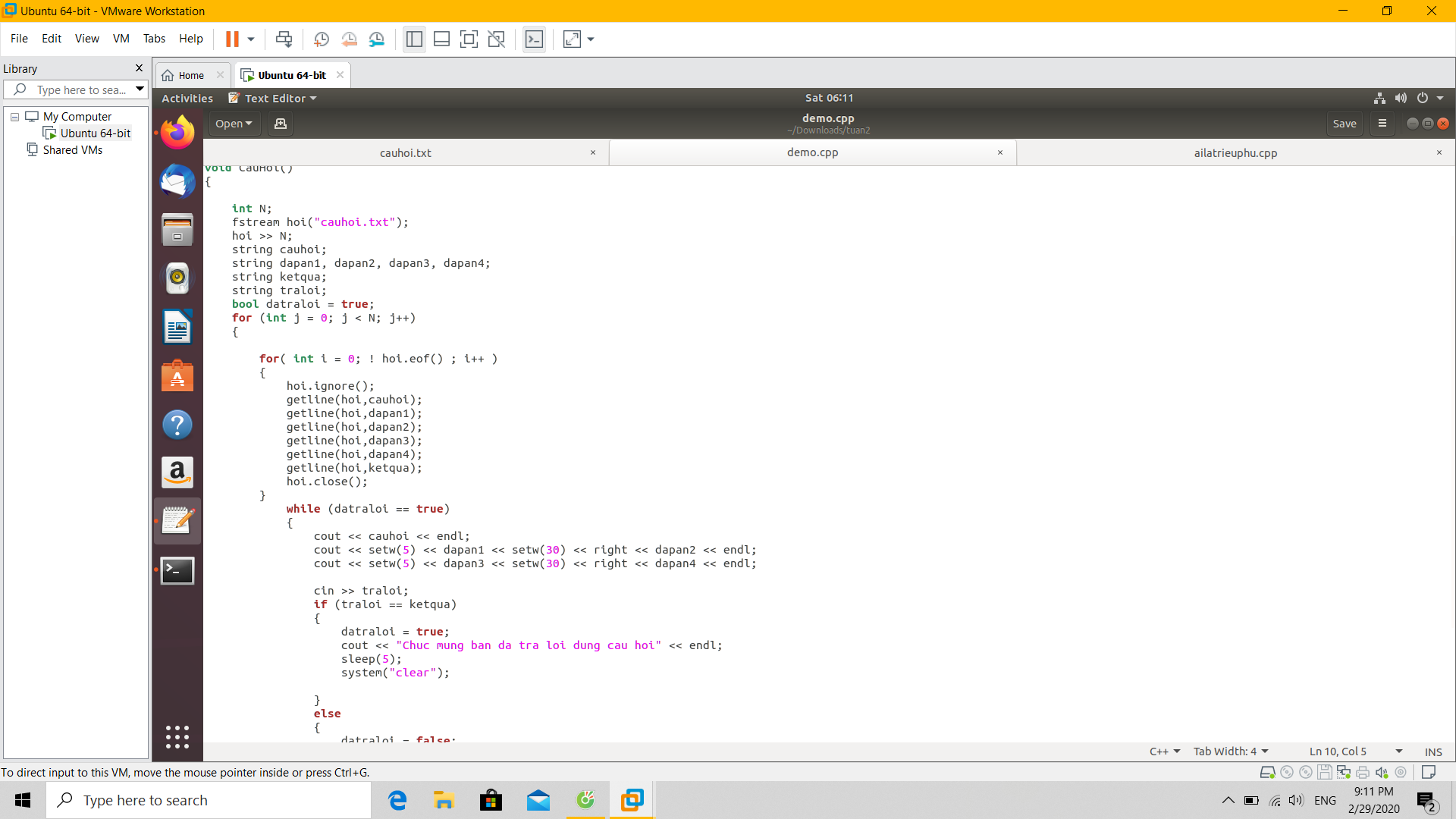
Task: Open the C++ language selector dropdown
Action: coord(1165,752)
